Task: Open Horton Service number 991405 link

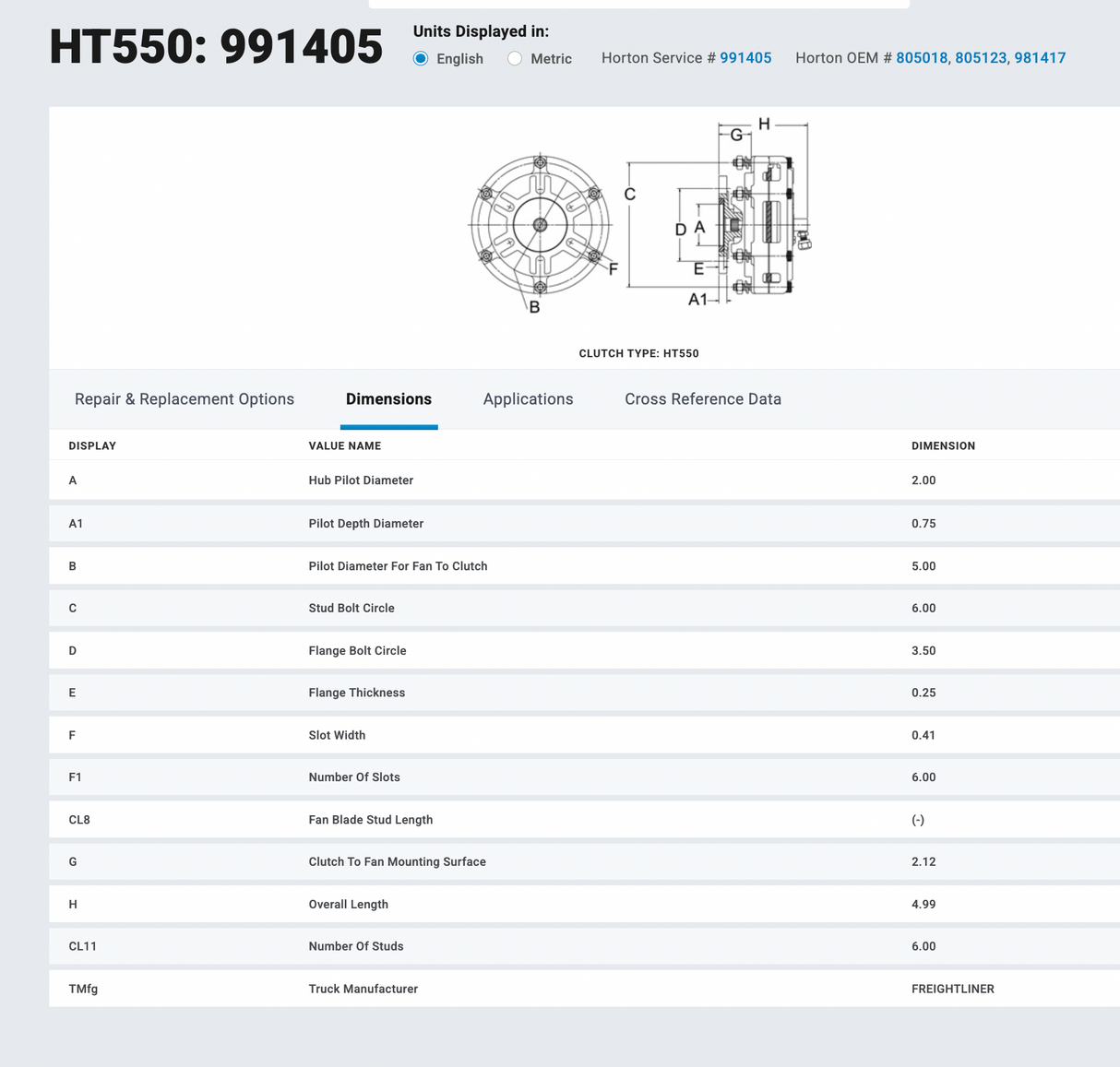Action: pos(745,58)
